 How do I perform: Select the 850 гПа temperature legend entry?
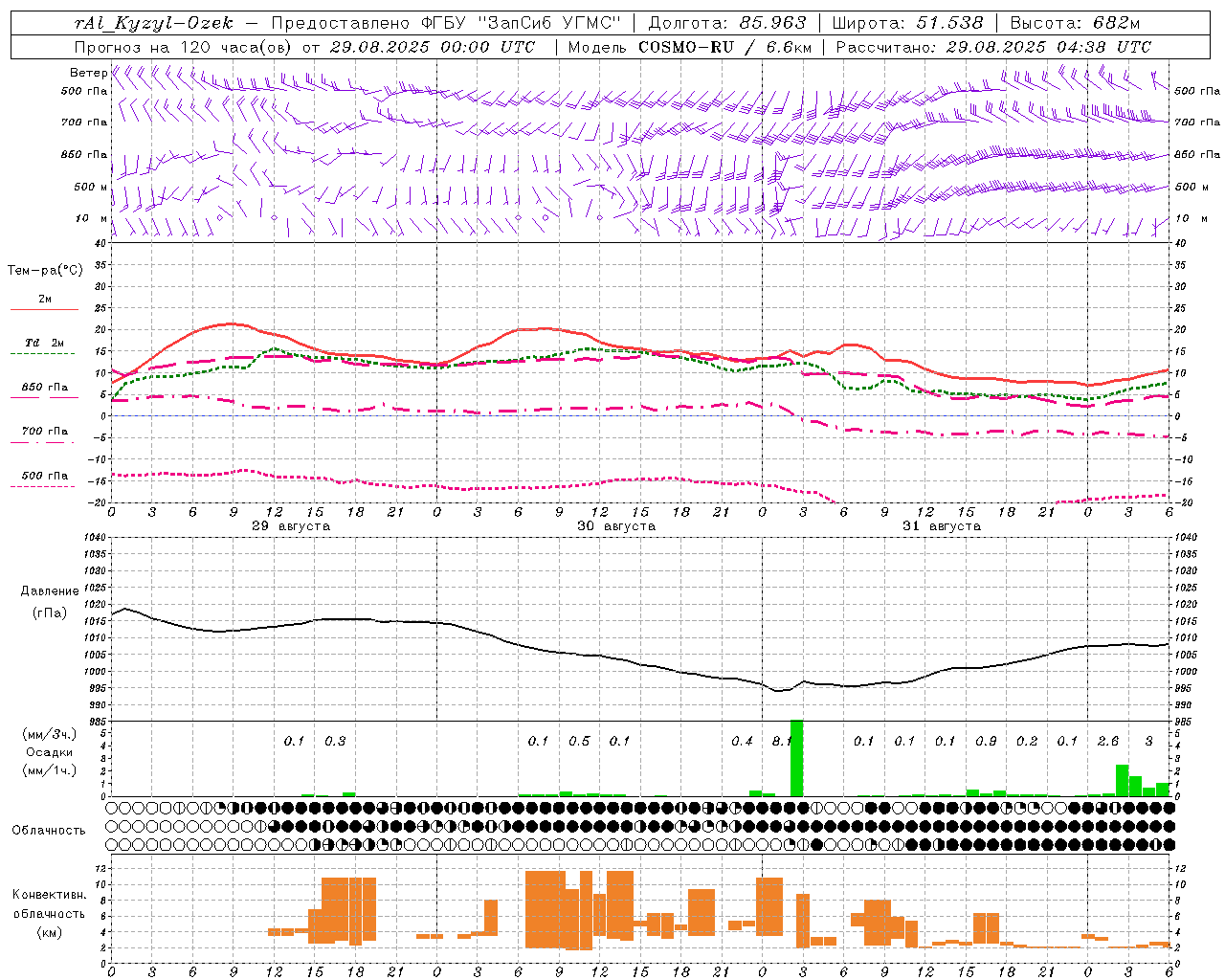44,388
